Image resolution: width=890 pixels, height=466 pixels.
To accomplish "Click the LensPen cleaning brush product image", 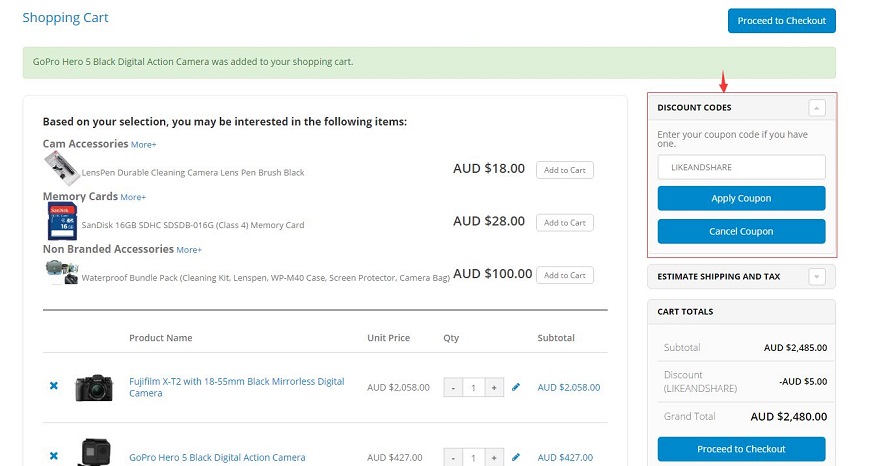I will [61, 169].
